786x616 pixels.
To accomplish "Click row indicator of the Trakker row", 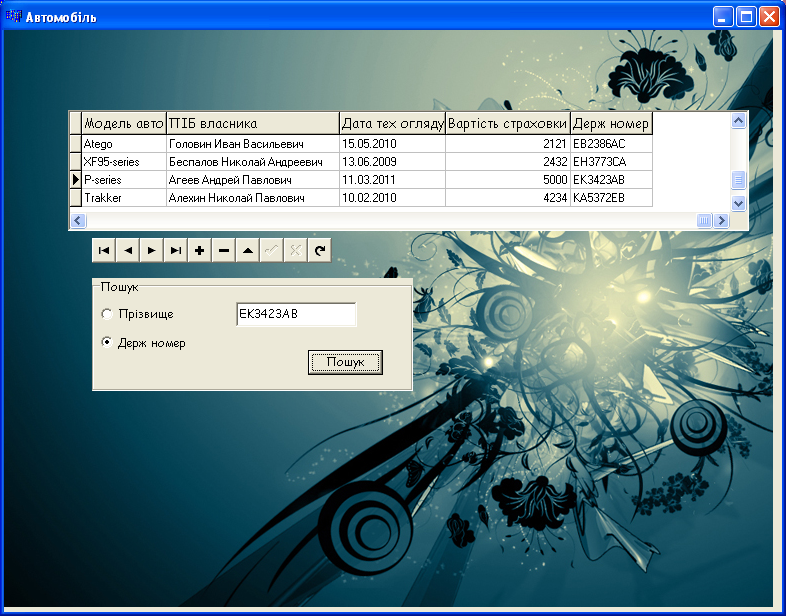I will (x=75, y=198).
